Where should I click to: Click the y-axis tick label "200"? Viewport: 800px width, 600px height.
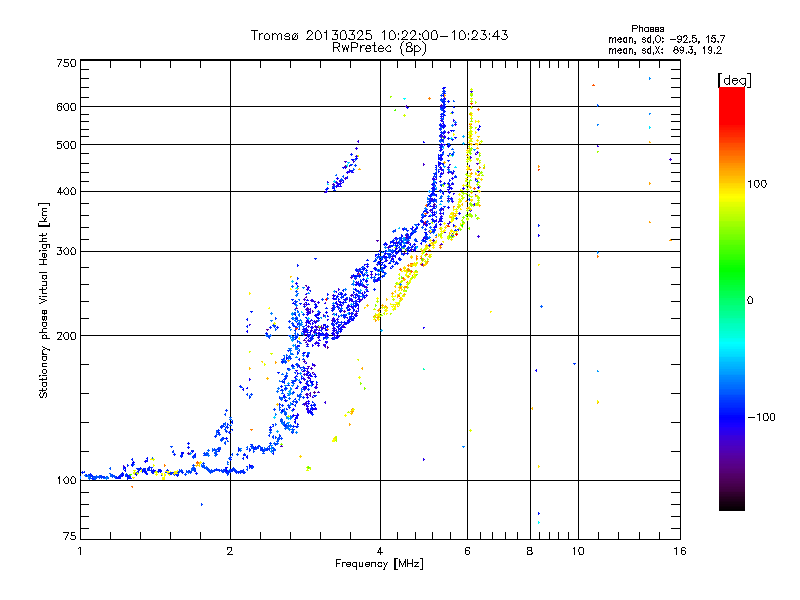(x=66, y=336)
